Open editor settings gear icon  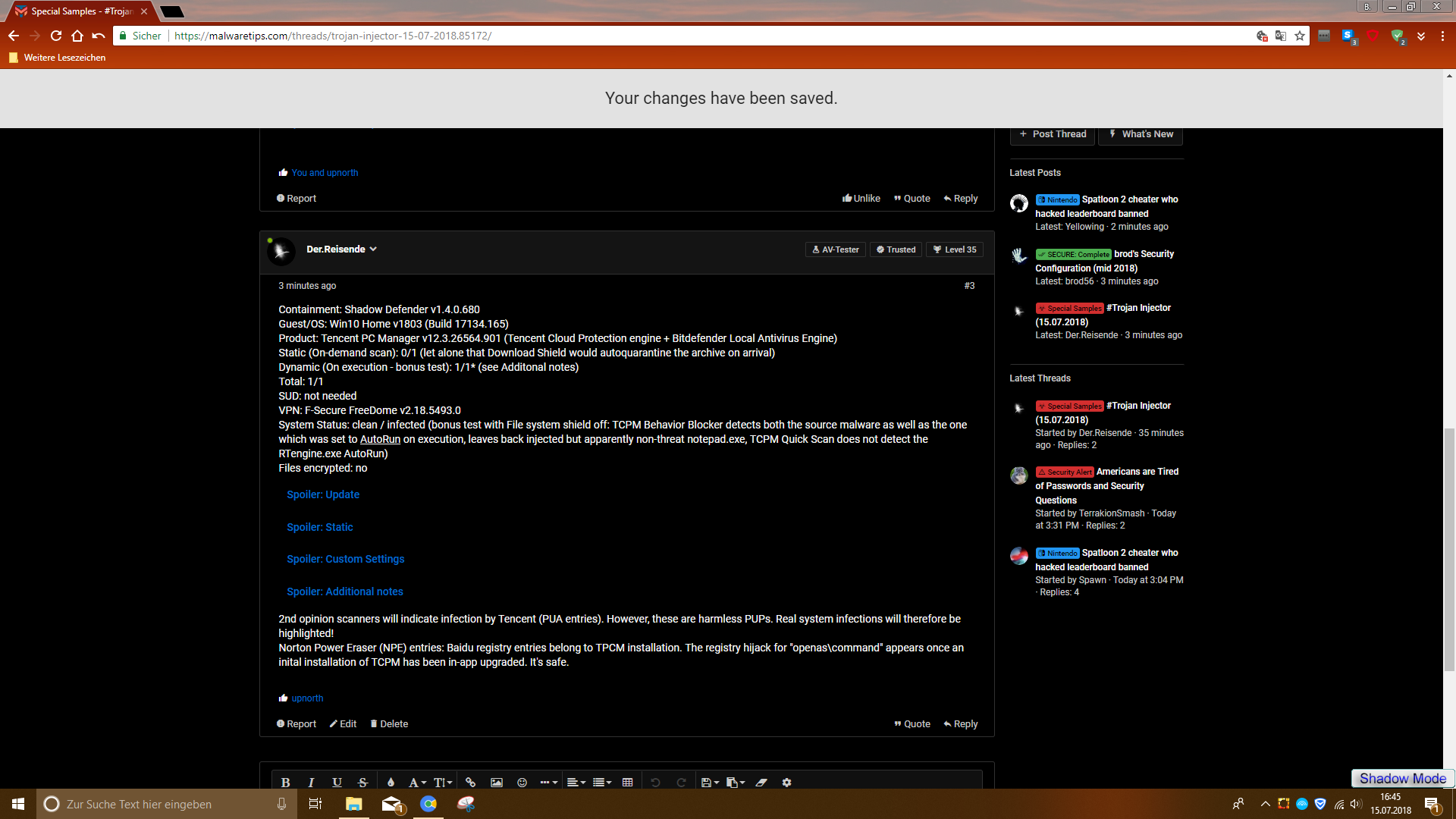786,782
